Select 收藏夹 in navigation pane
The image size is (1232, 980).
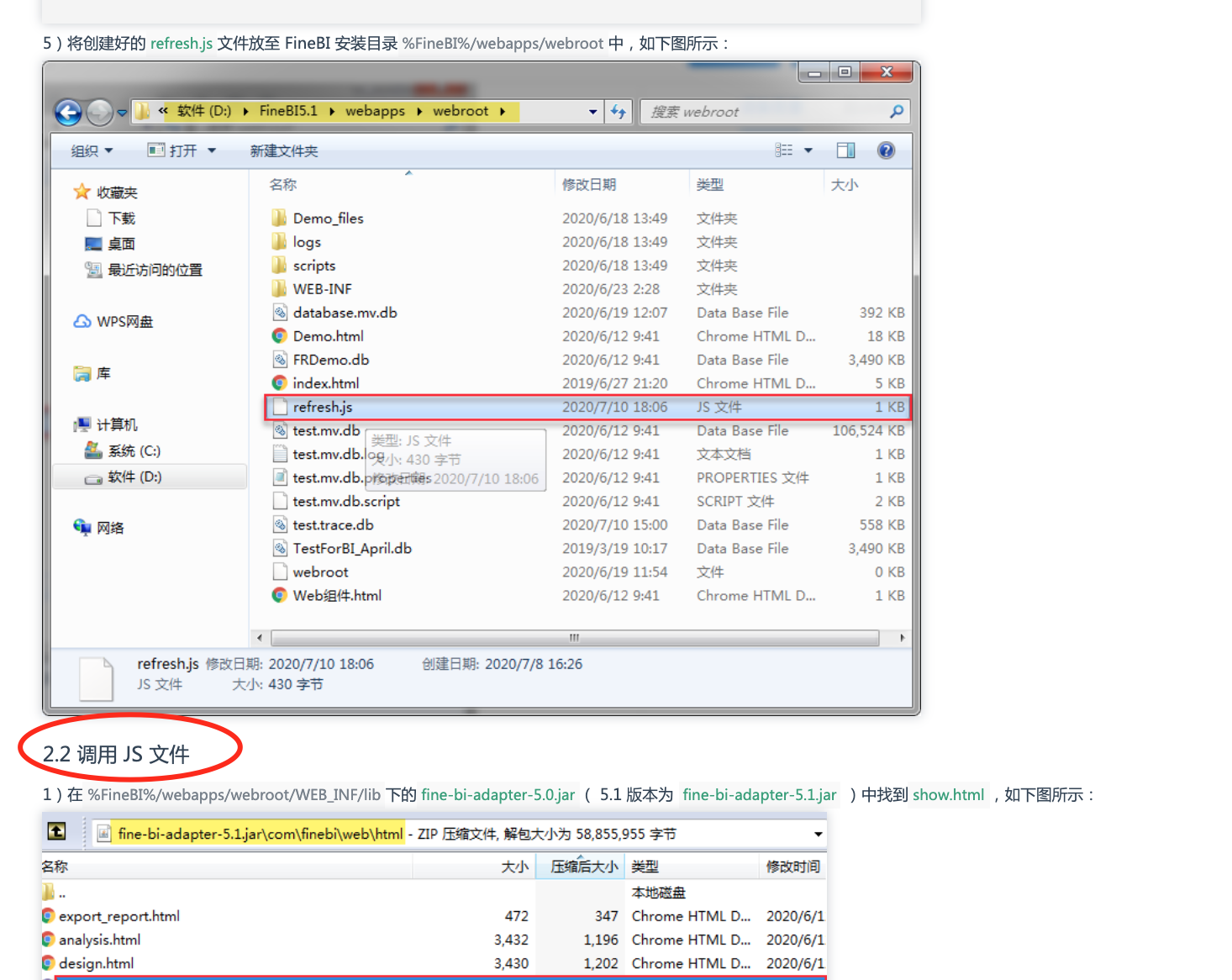[106, 192]
